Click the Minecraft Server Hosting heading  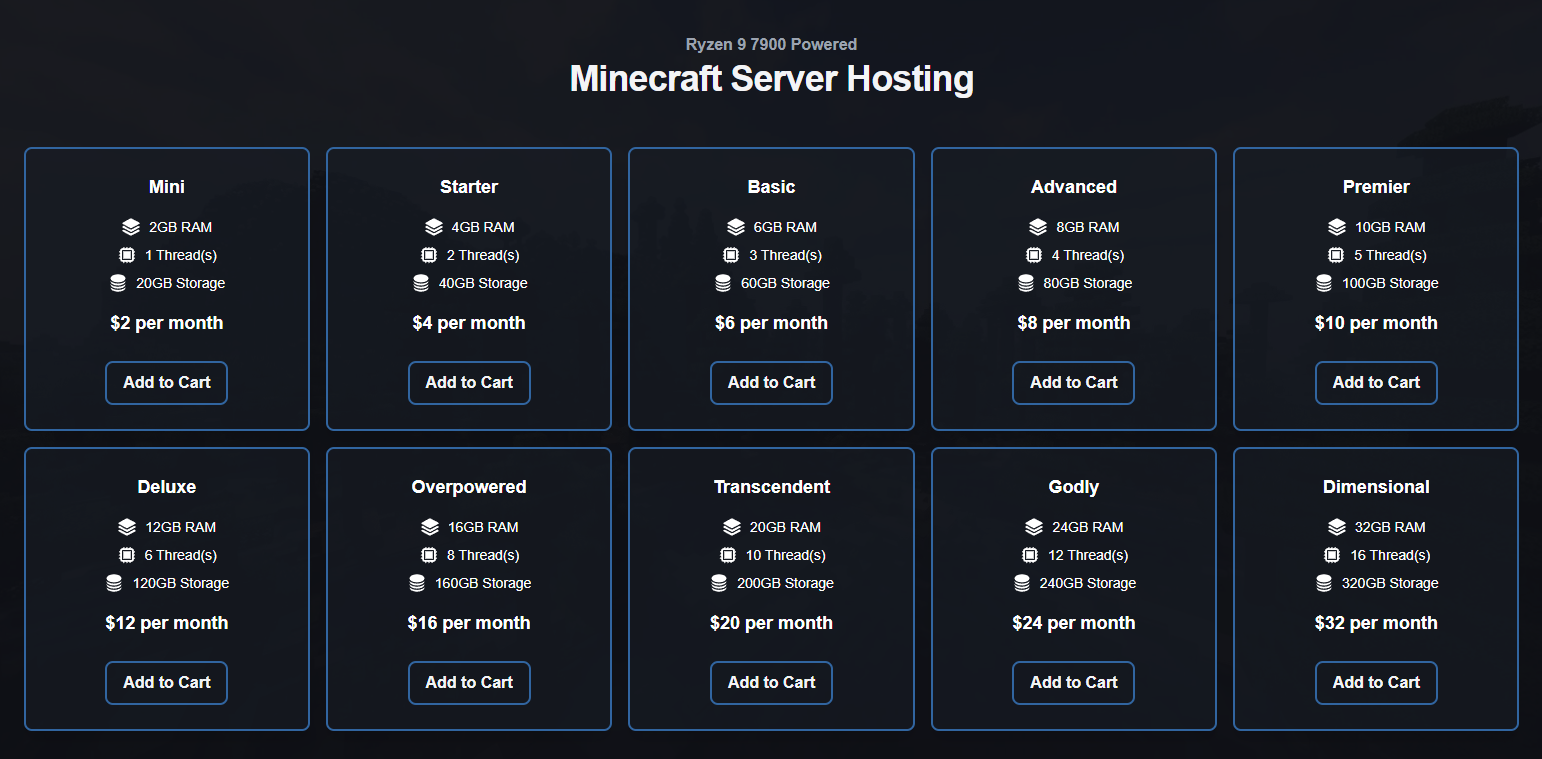[771, 79]
